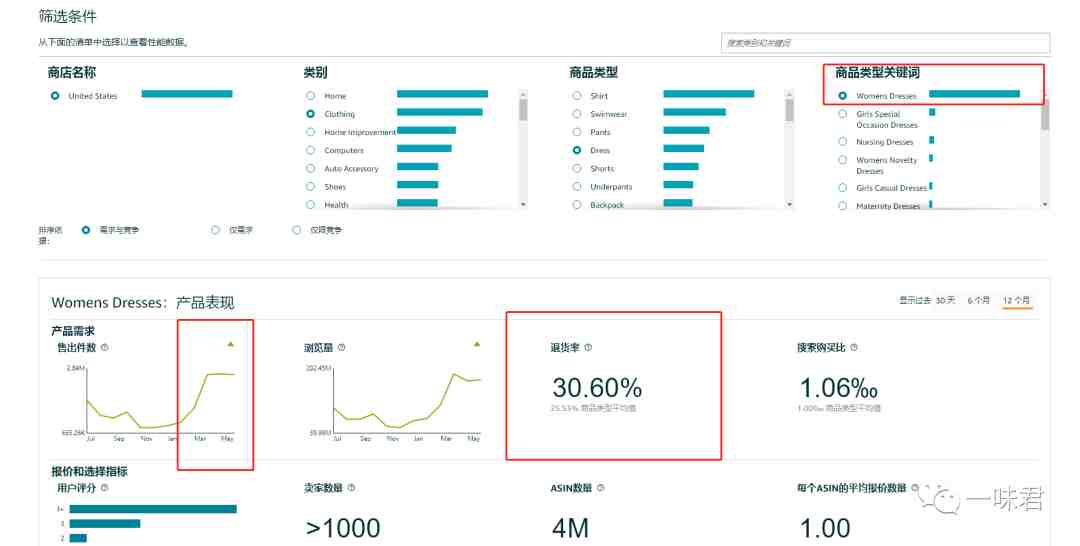Viewport: 1080px width, 546px height.
Task: Sort by 需求与竞争 option
Action: (x=86, y=230)
